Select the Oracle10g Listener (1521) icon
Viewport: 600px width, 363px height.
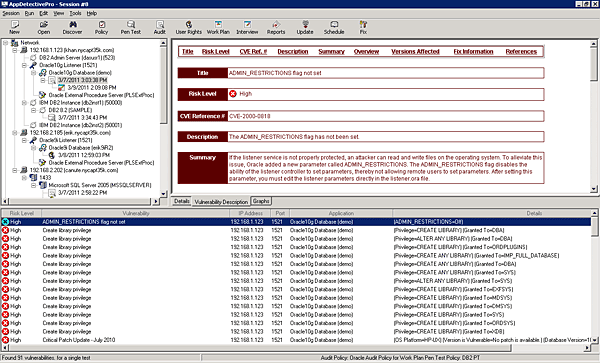[x=33, y=65]
